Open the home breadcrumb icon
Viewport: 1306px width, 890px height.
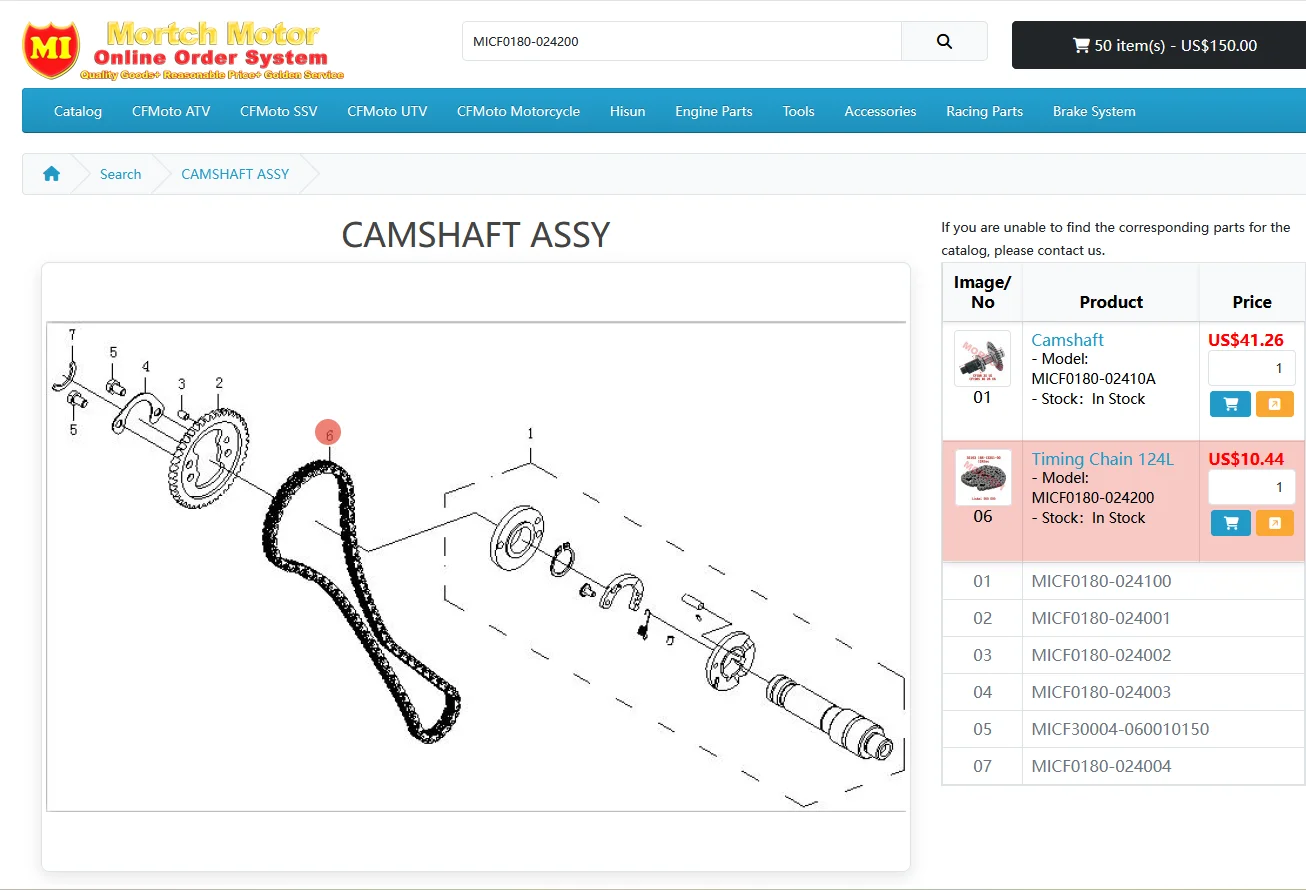(52, 174)
